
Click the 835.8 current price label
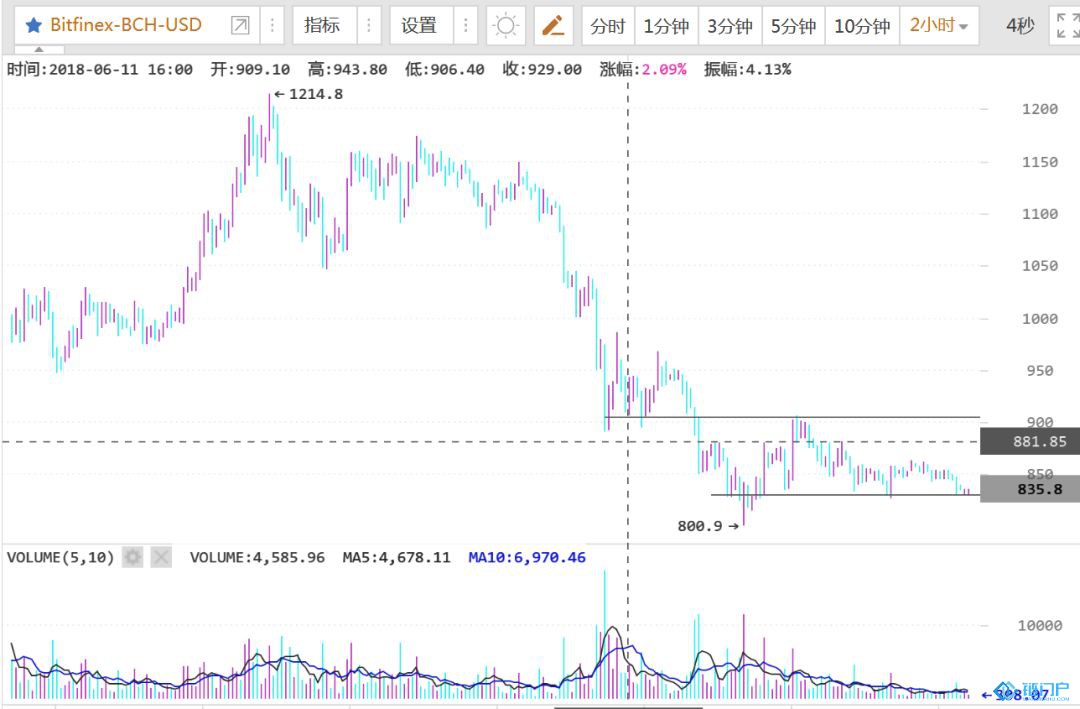1029,489
